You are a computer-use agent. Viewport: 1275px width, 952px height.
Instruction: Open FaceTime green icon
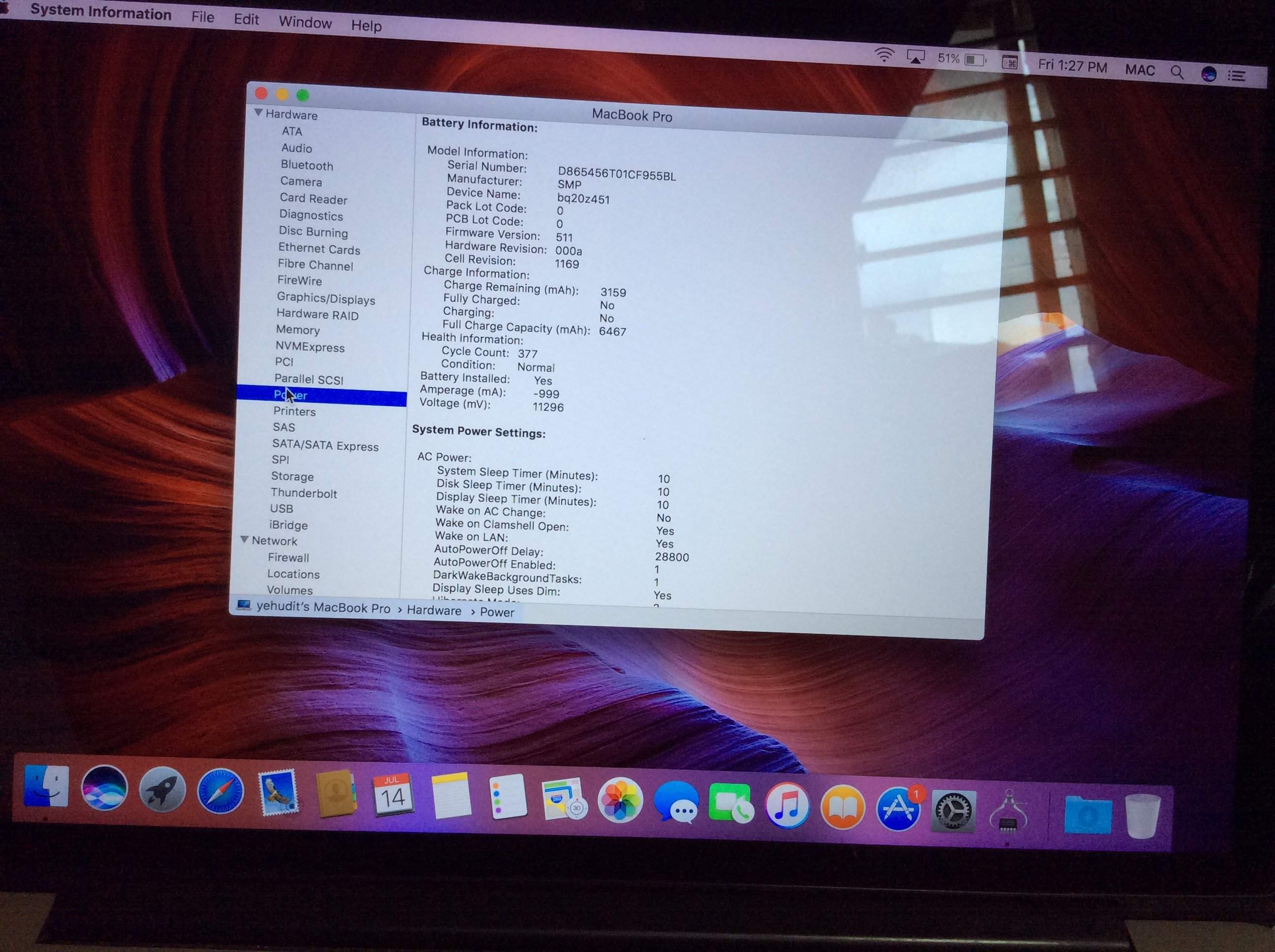tap(731, 803)
